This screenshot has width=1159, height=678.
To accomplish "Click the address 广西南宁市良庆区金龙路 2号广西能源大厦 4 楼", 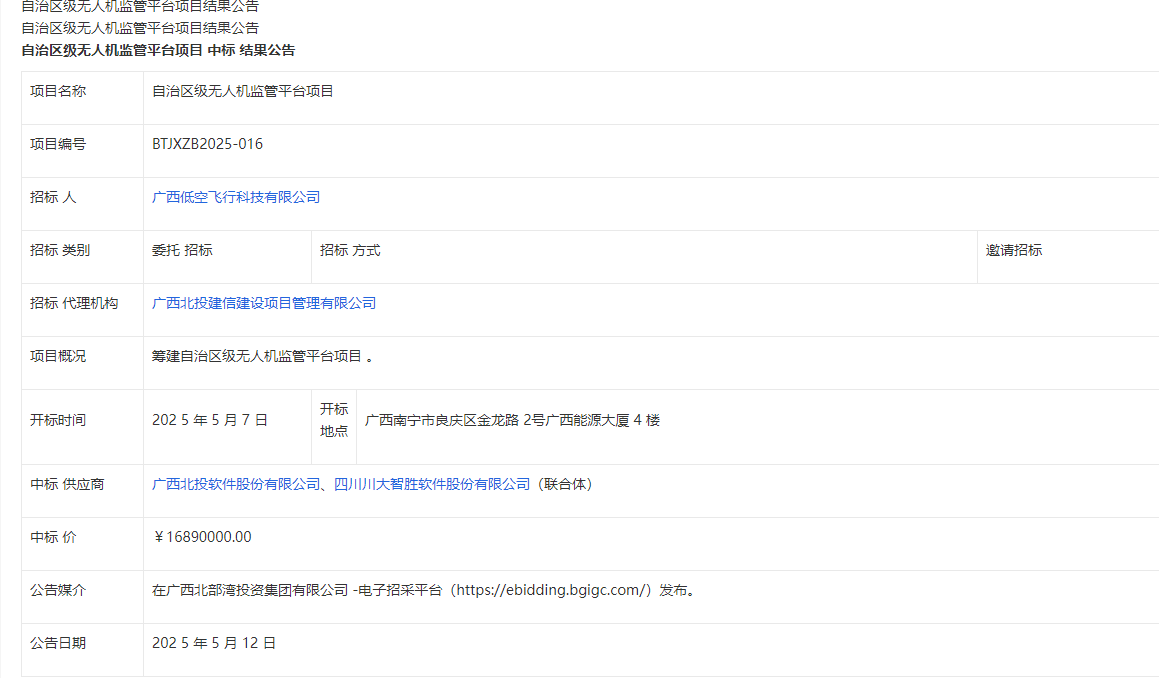I will click(x=512, y=420).
